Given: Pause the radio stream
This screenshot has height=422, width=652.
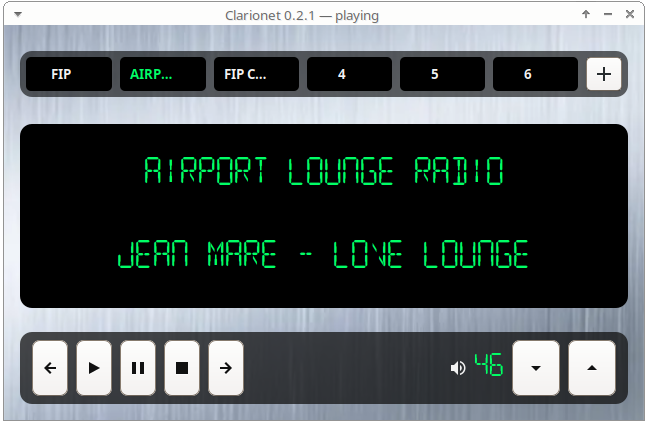Looking at the screenshot, I should click(138, 368).
